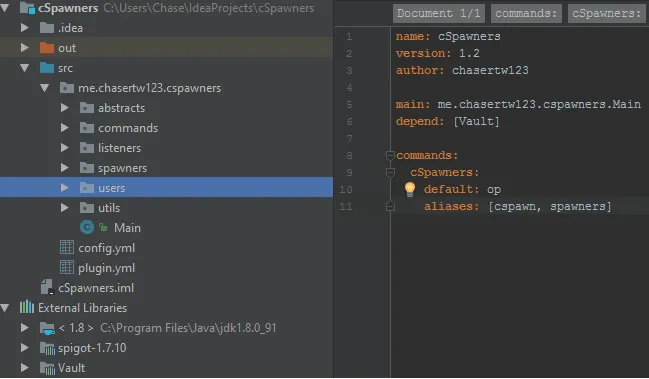The width and height of the screenshot is (649, 379).
Task: Click the blue src source folder icon
Action: click(x=47, y=67)
